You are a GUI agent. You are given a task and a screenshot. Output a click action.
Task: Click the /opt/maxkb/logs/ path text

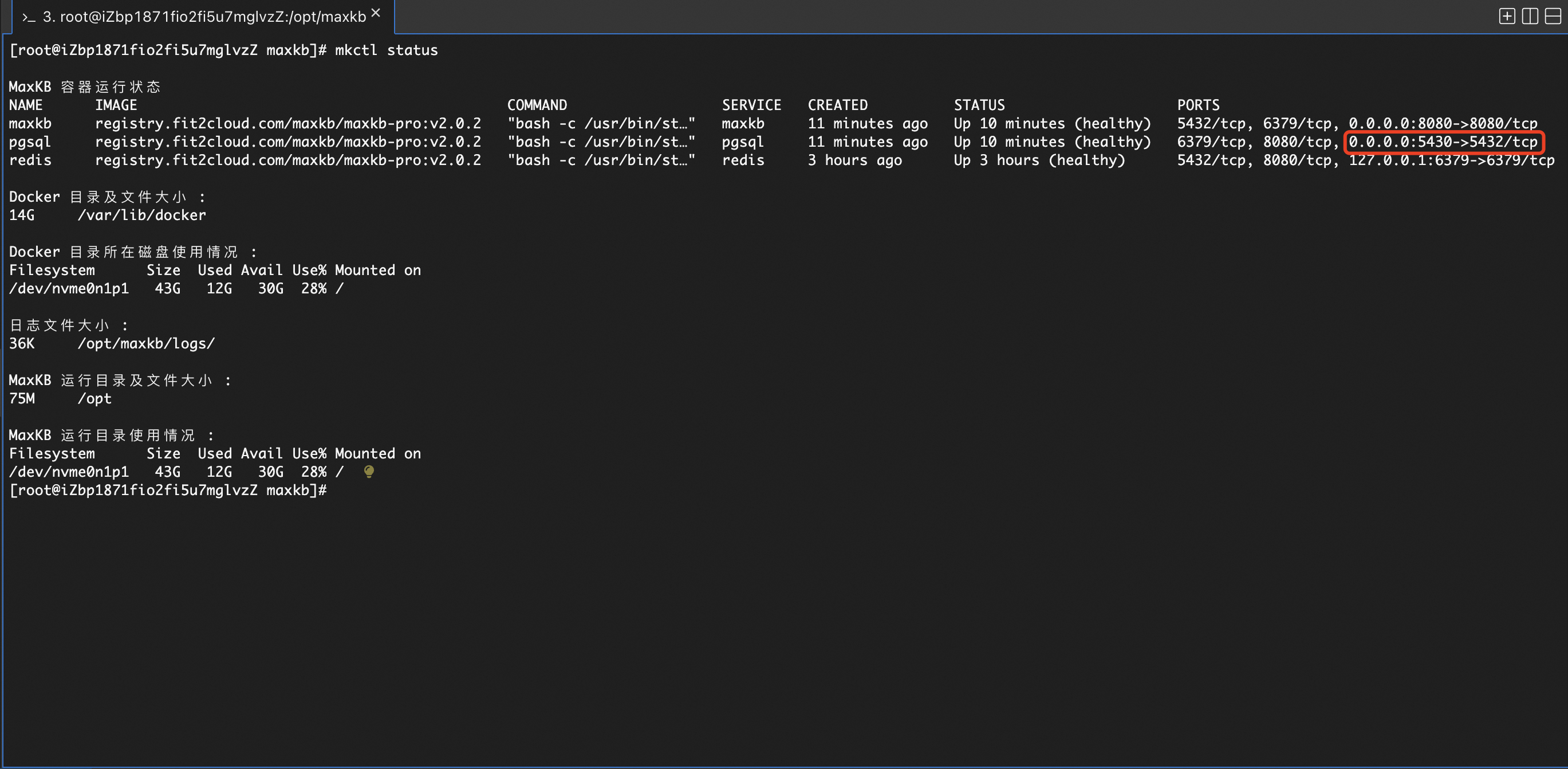pos(146,343)
